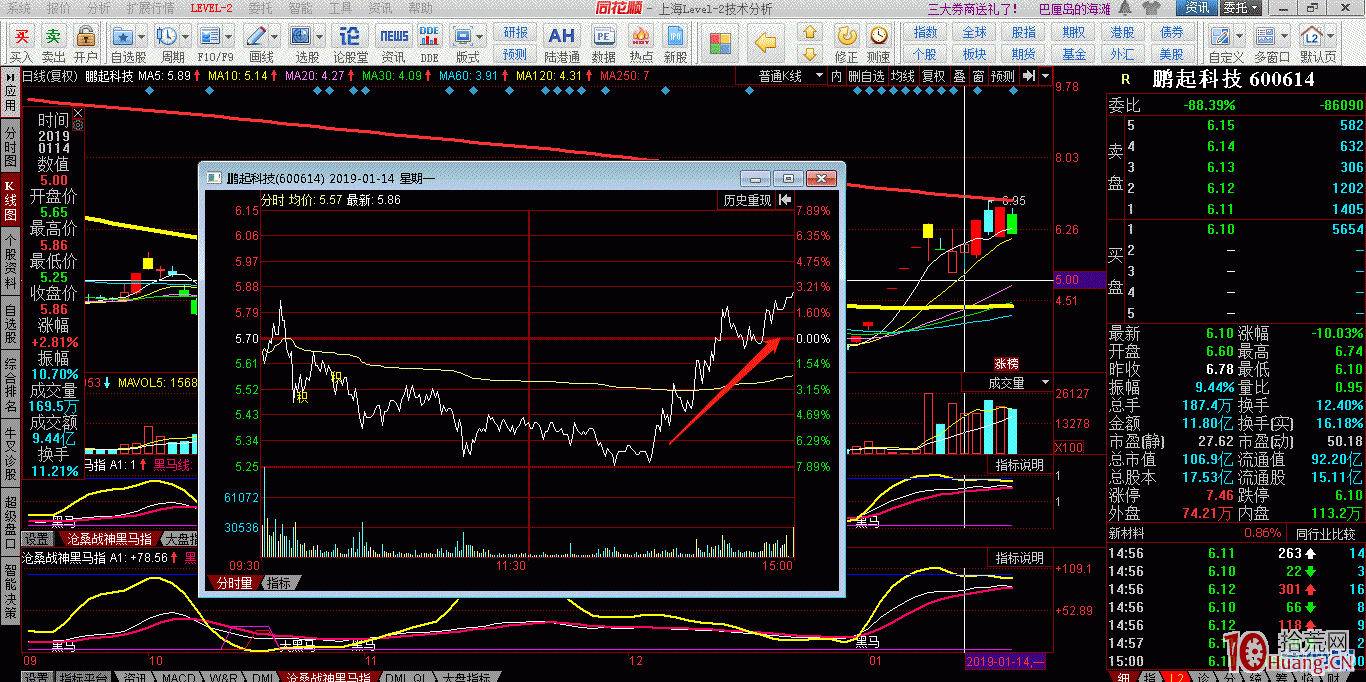The image size is (1366, 682).
Task: Switch to the 分时量 tab in popup
Action: 234,583
